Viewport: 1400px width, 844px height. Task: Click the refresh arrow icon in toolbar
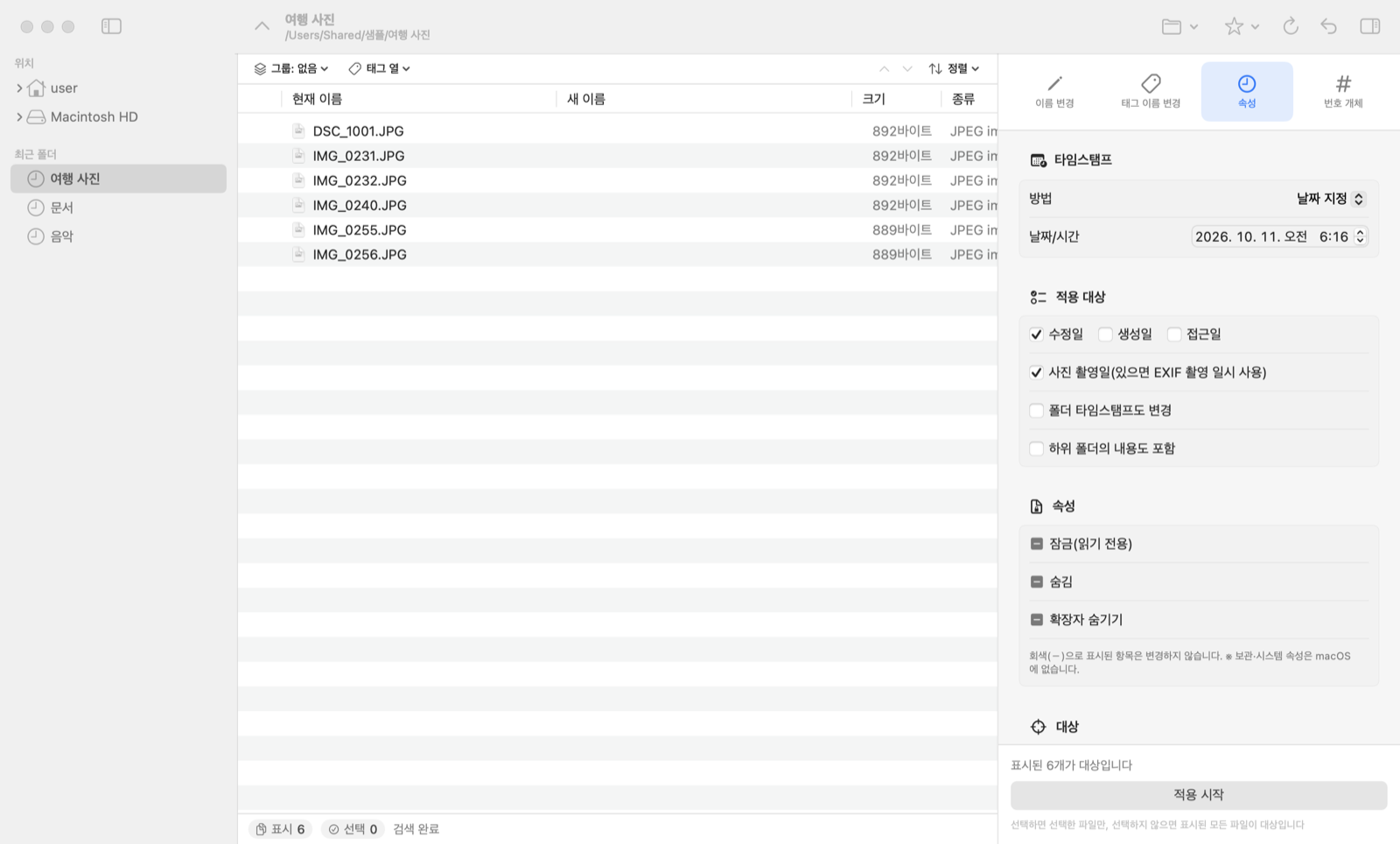point(1290,26)
